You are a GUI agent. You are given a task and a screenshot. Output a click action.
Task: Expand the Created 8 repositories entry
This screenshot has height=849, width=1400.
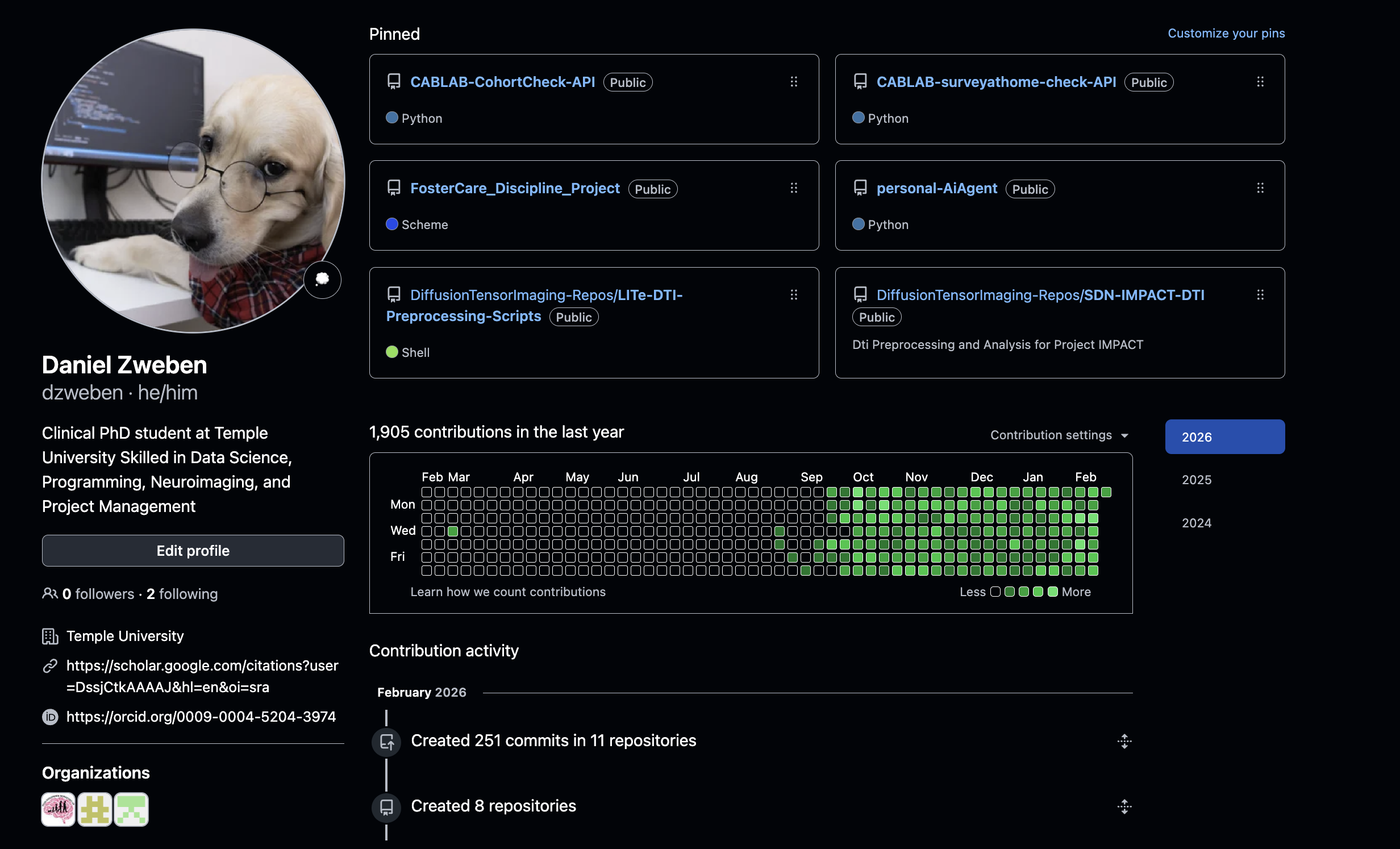(1124, 806)
